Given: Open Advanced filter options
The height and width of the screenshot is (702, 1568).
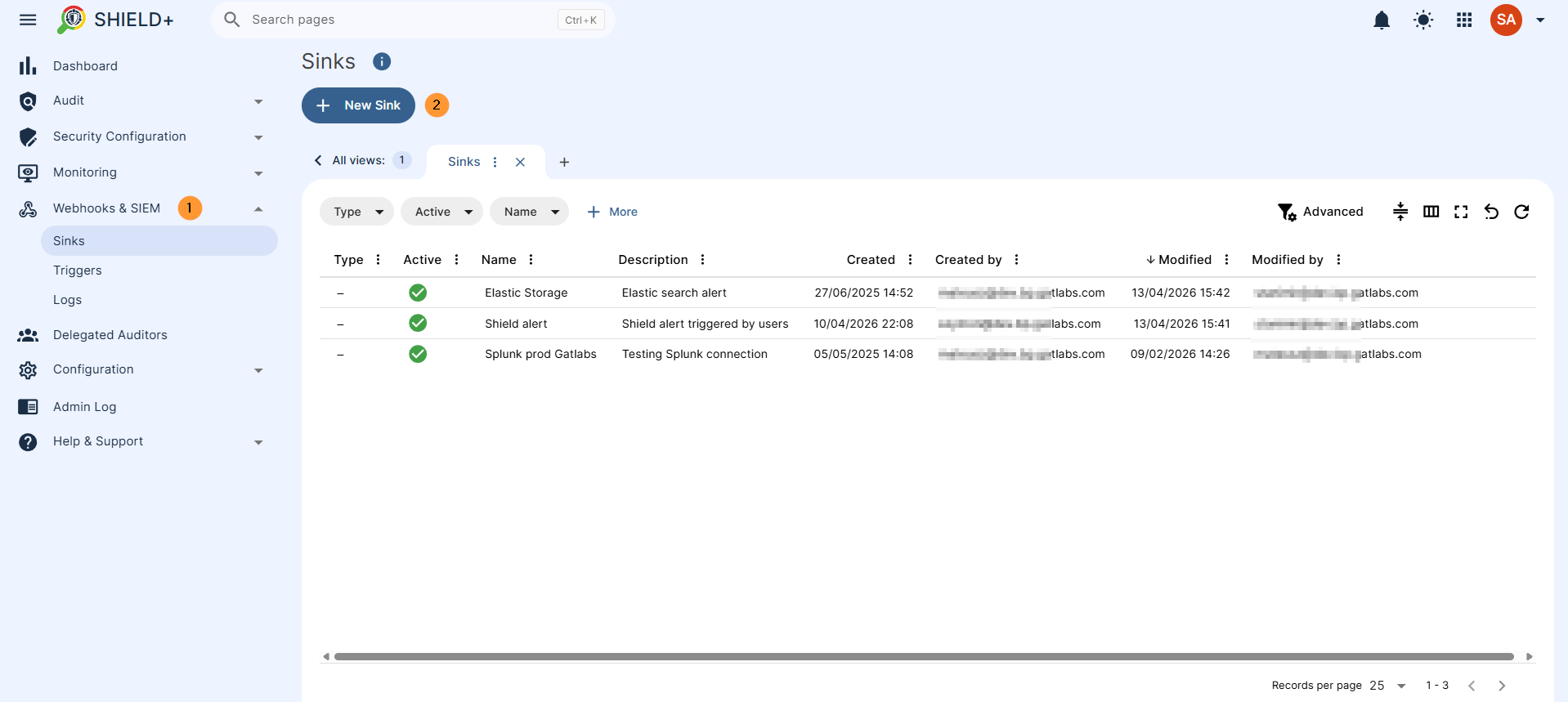Looking at the screenshot, I should point(1320,212).
